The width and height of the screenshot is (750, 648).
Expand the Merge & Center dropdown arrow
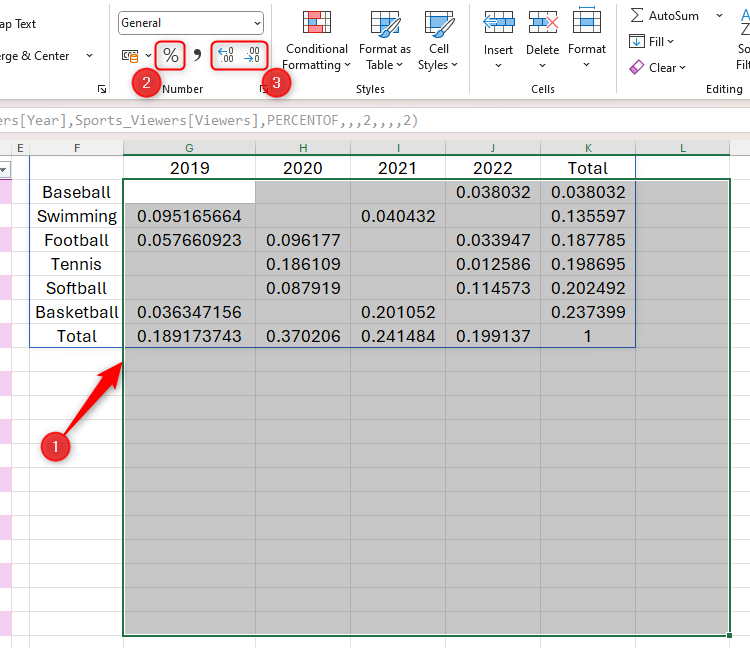coord(89,56)
